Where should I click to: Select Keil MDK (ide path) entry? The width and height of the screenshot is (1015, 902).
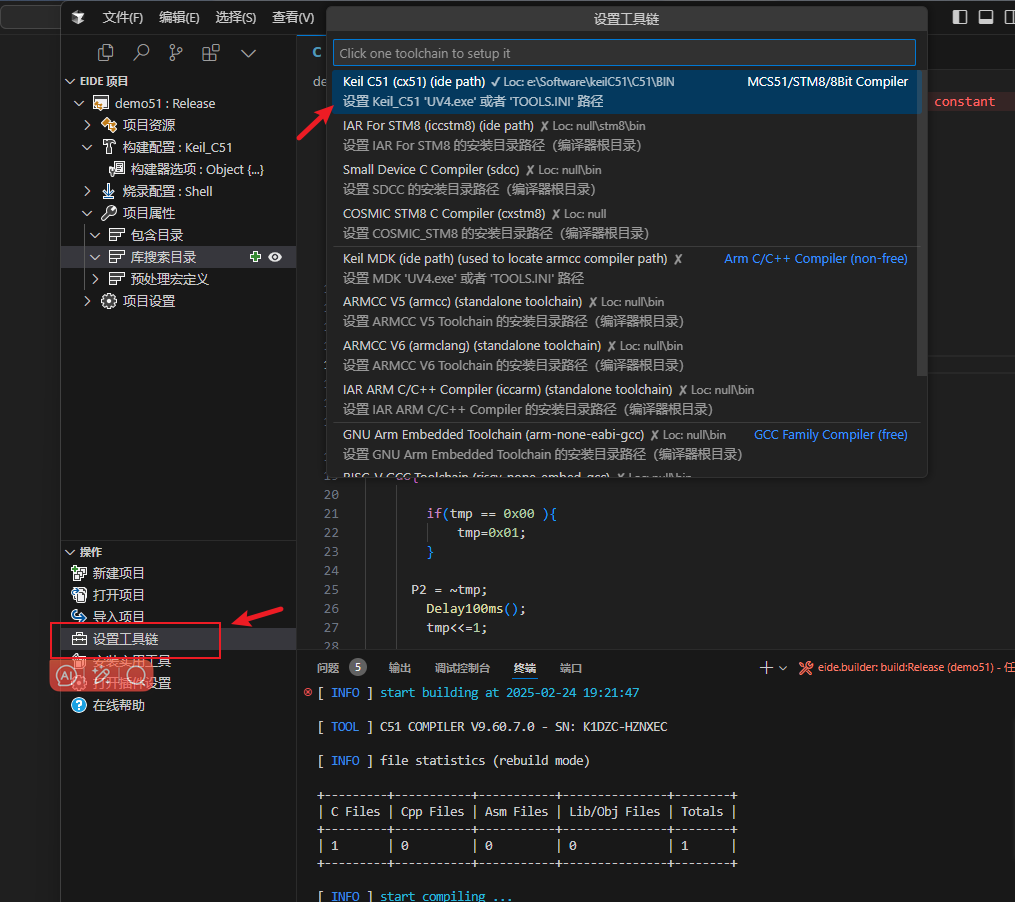tap(625, 269)
